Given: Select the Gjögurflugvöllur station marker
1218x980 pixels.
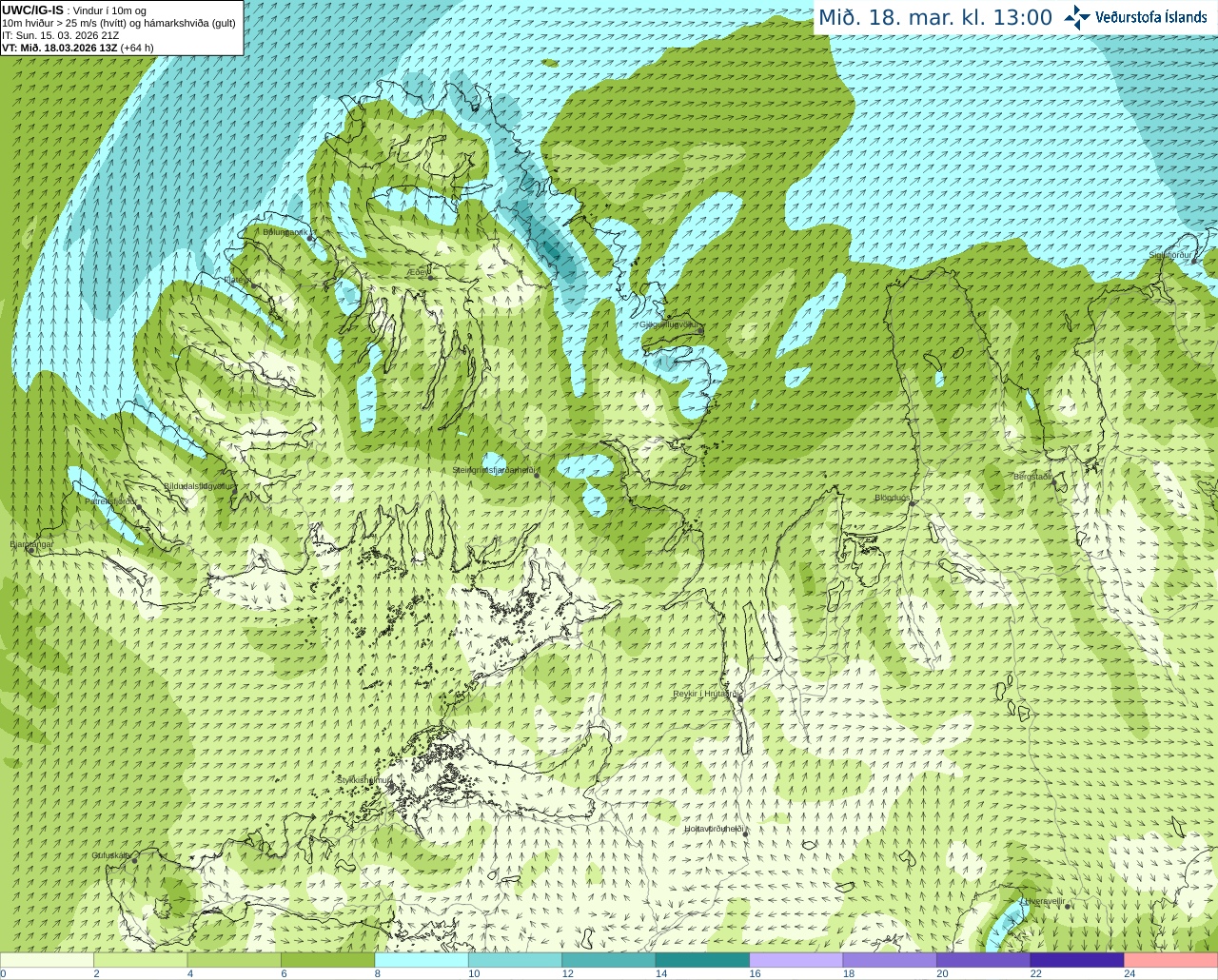Looking at the screenshot, I should point(701,329).
